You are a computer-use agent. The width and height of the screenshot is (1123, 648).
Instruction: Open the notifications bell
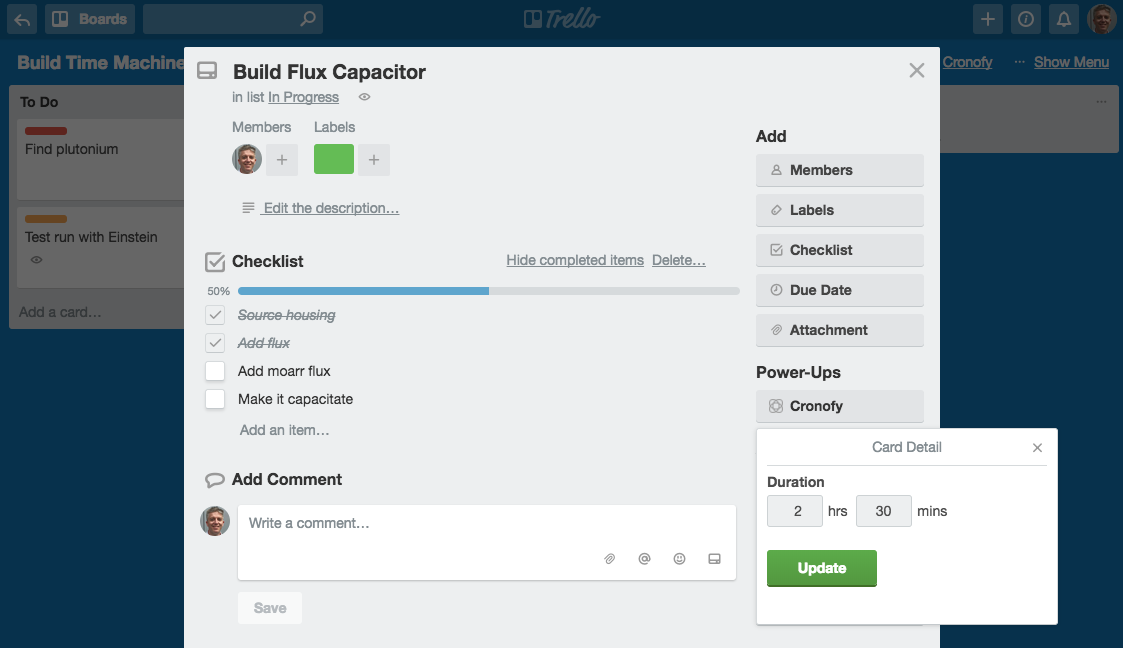pyautogui.click(x=1064, y=19)
